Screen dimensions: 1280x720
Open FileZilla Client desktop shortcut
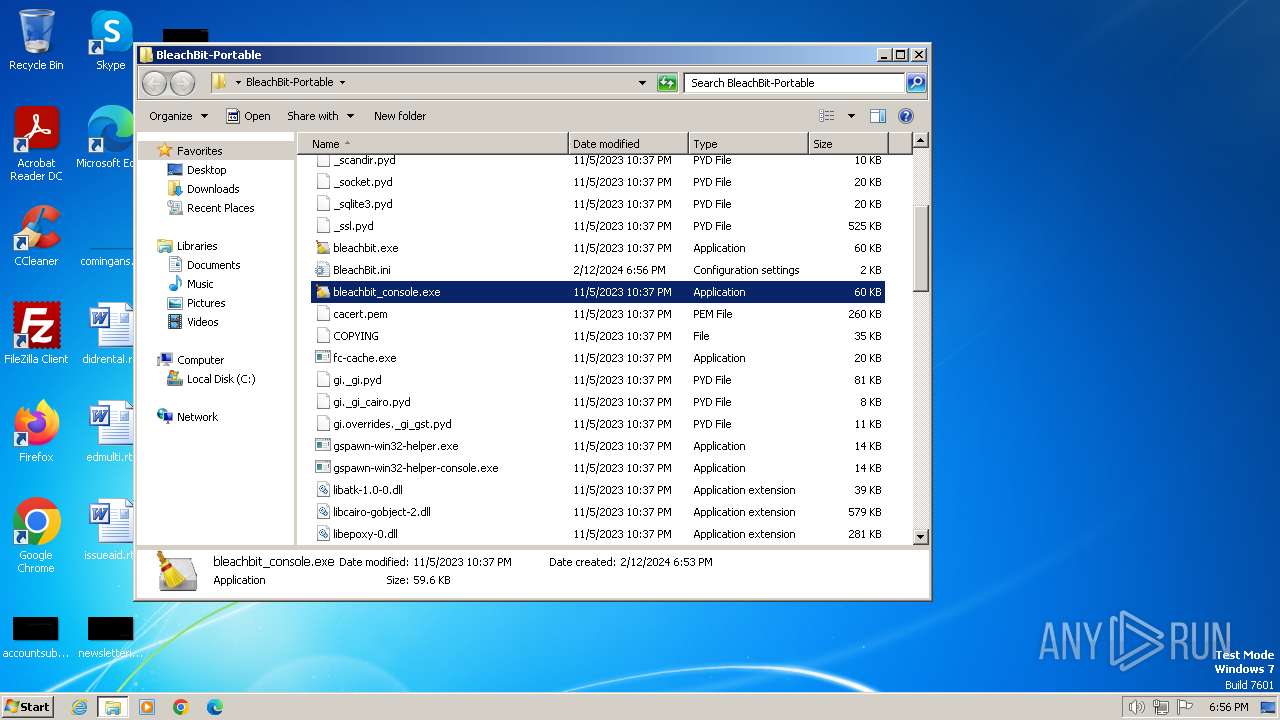click(x=36, y=334)
